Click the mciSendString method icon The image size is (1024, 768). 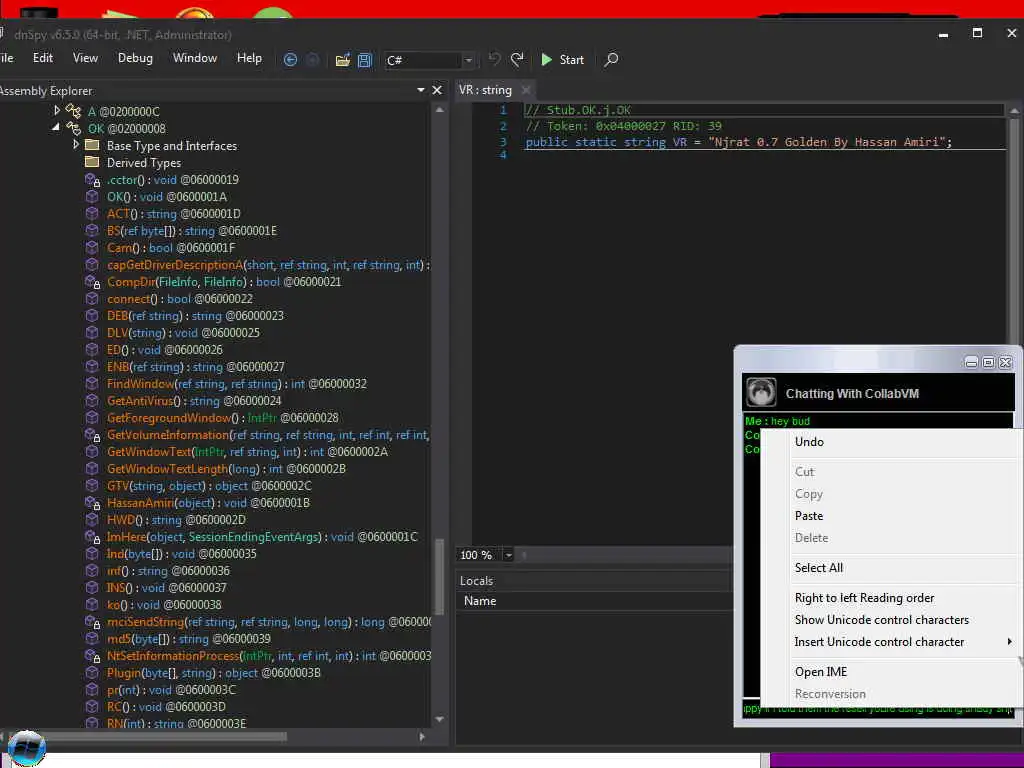pos(92,622)
